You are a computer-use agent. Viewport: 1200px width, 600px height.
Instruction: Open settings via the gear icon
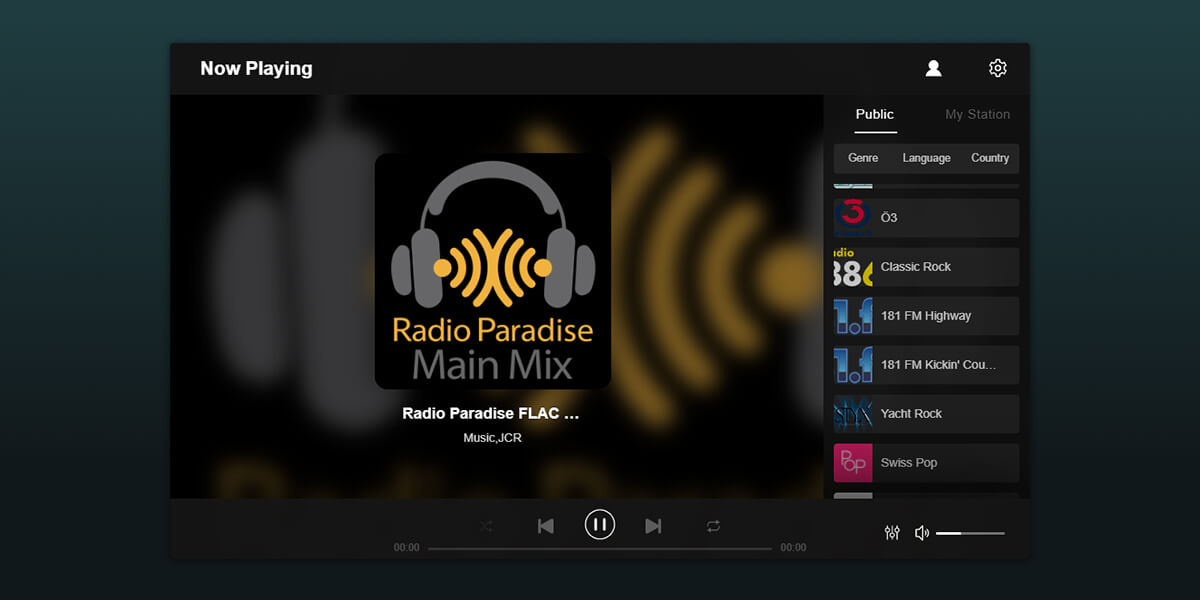pyautogui.click(x=997, y=68)
